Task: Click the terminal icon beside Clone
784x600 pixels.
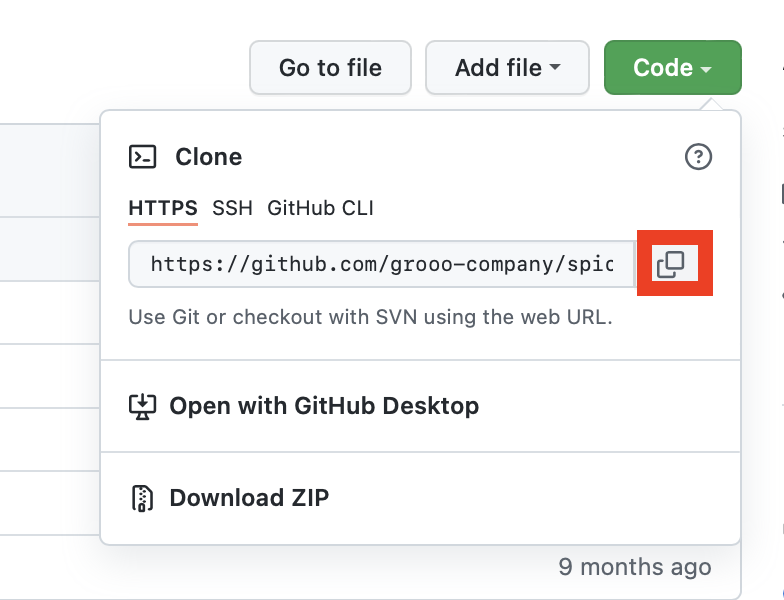Action: tap(142, 157)
